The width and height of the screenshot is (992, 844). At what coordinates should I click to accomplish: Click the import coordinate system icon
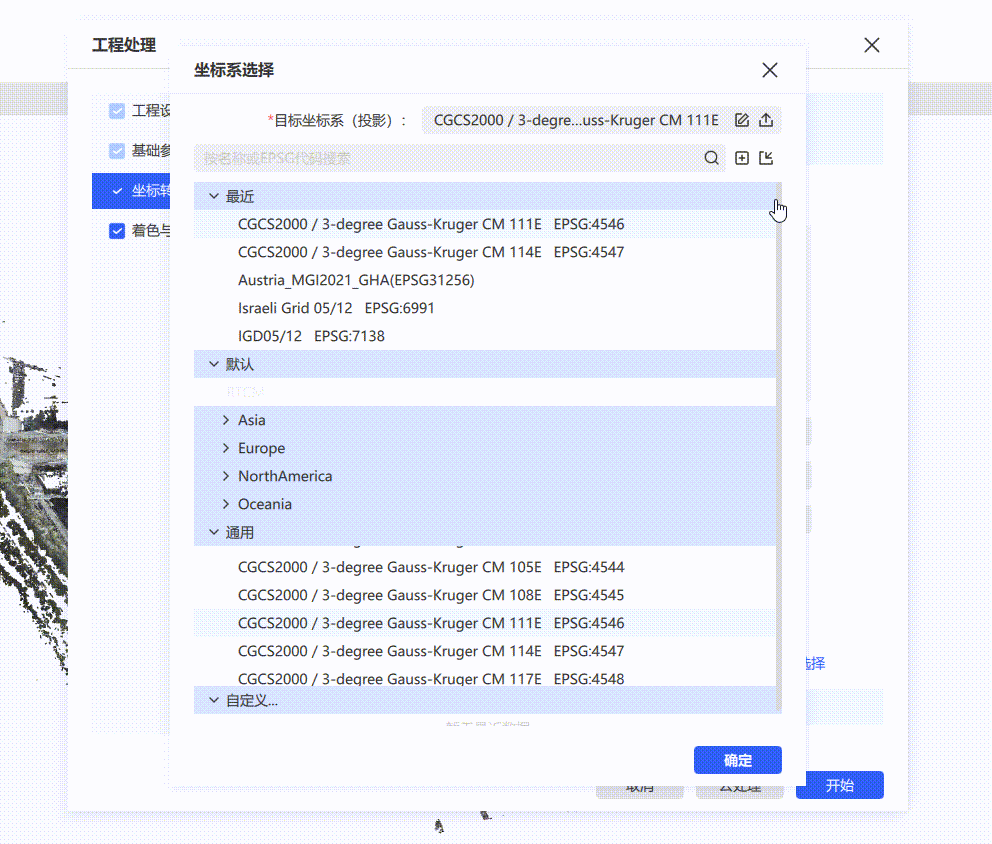tap(766, 158)
